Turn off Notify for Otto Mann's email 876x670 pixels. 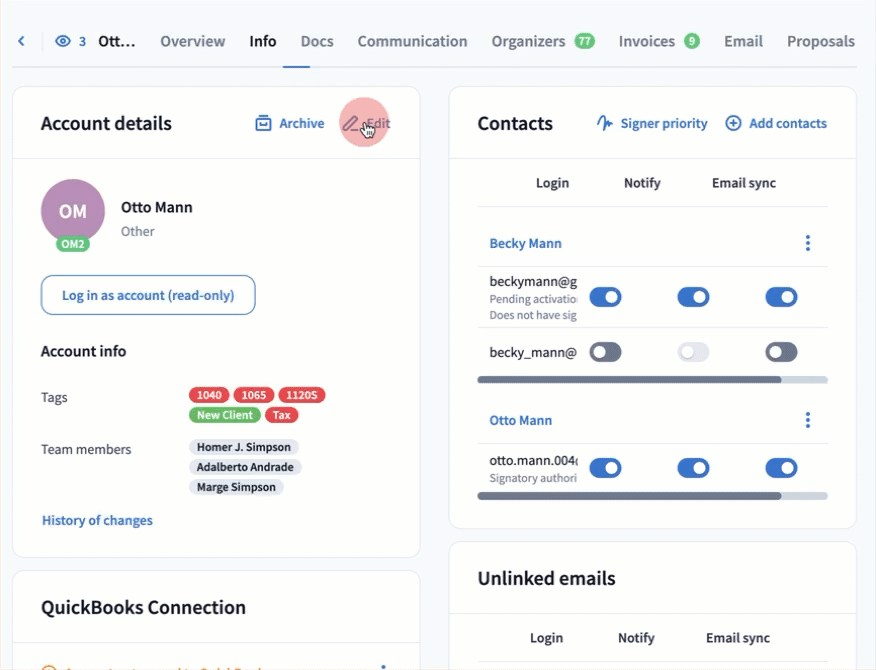693,468
